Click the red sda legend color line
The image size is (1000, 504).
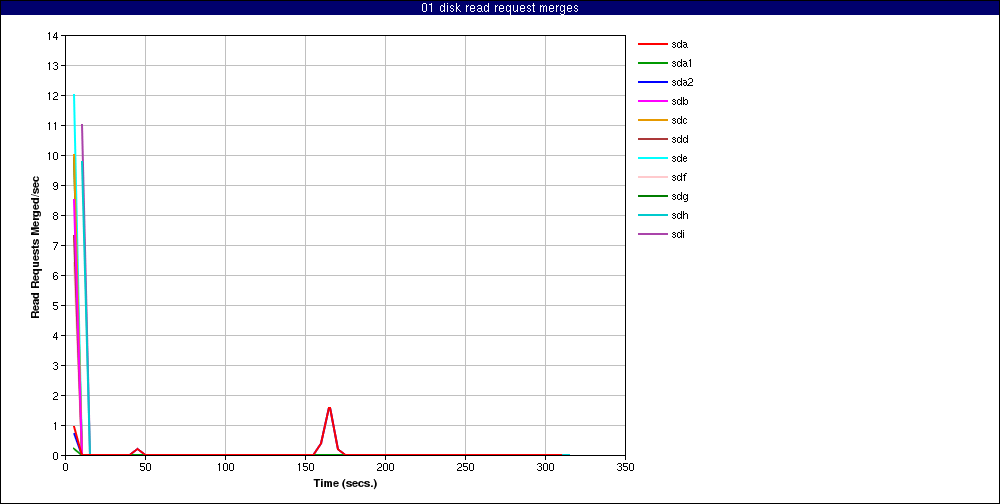[652, 44]
